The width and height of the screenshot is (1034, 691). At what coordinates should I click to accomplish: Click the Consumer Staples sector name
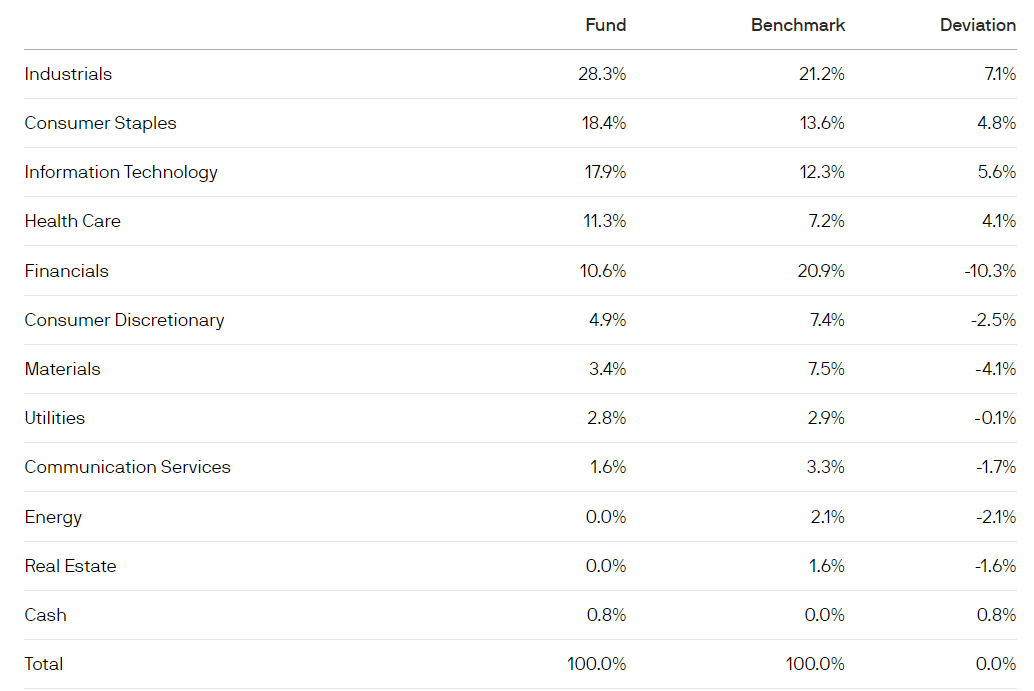point(100,123)
